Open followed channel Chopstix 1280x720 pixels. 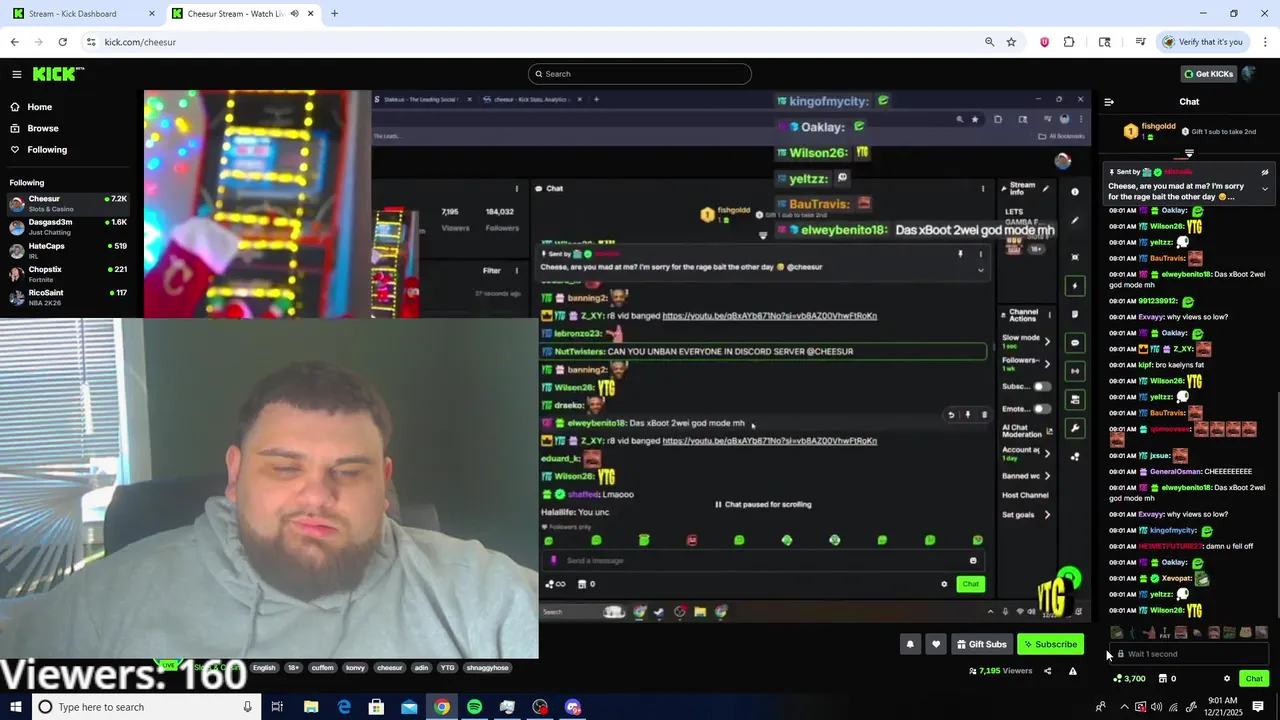(68, 274)
